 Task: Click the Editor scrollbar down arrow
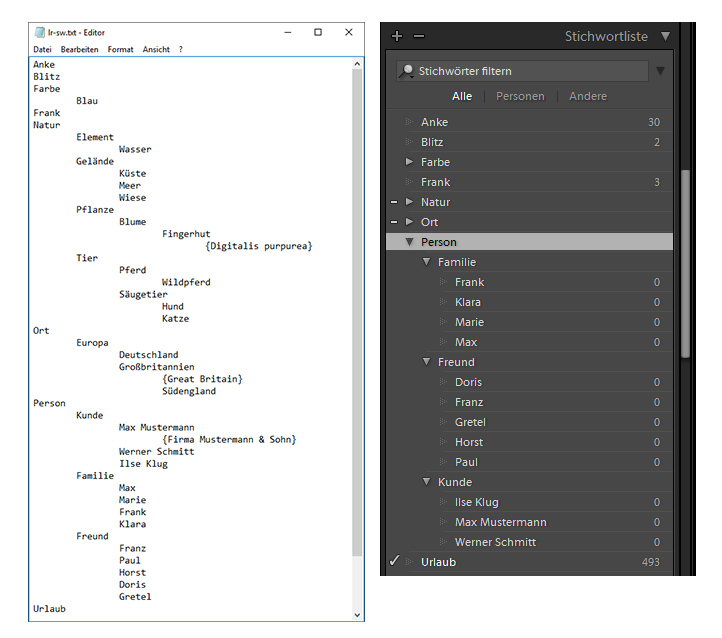point(357,615)
